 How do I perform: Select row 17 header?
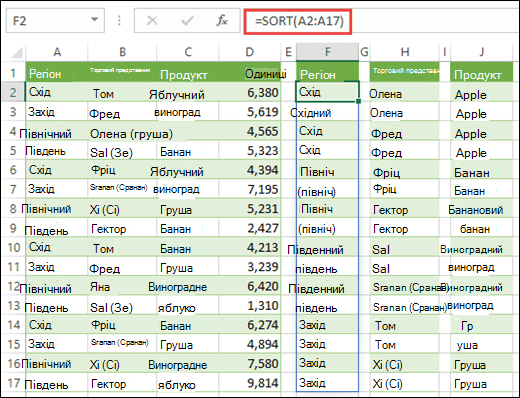coord(13,383)
